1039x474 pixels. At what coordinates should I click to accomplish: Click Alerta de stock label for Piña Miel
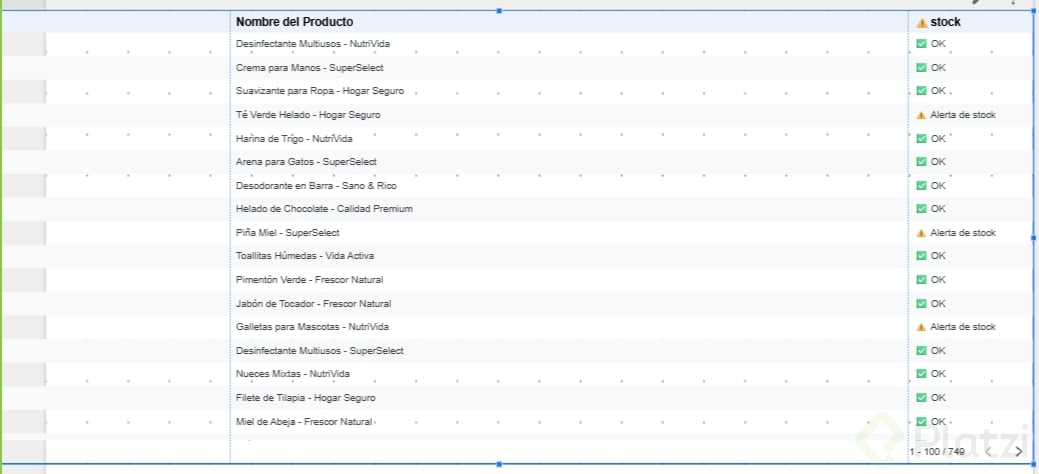click(x=962, y=233)
